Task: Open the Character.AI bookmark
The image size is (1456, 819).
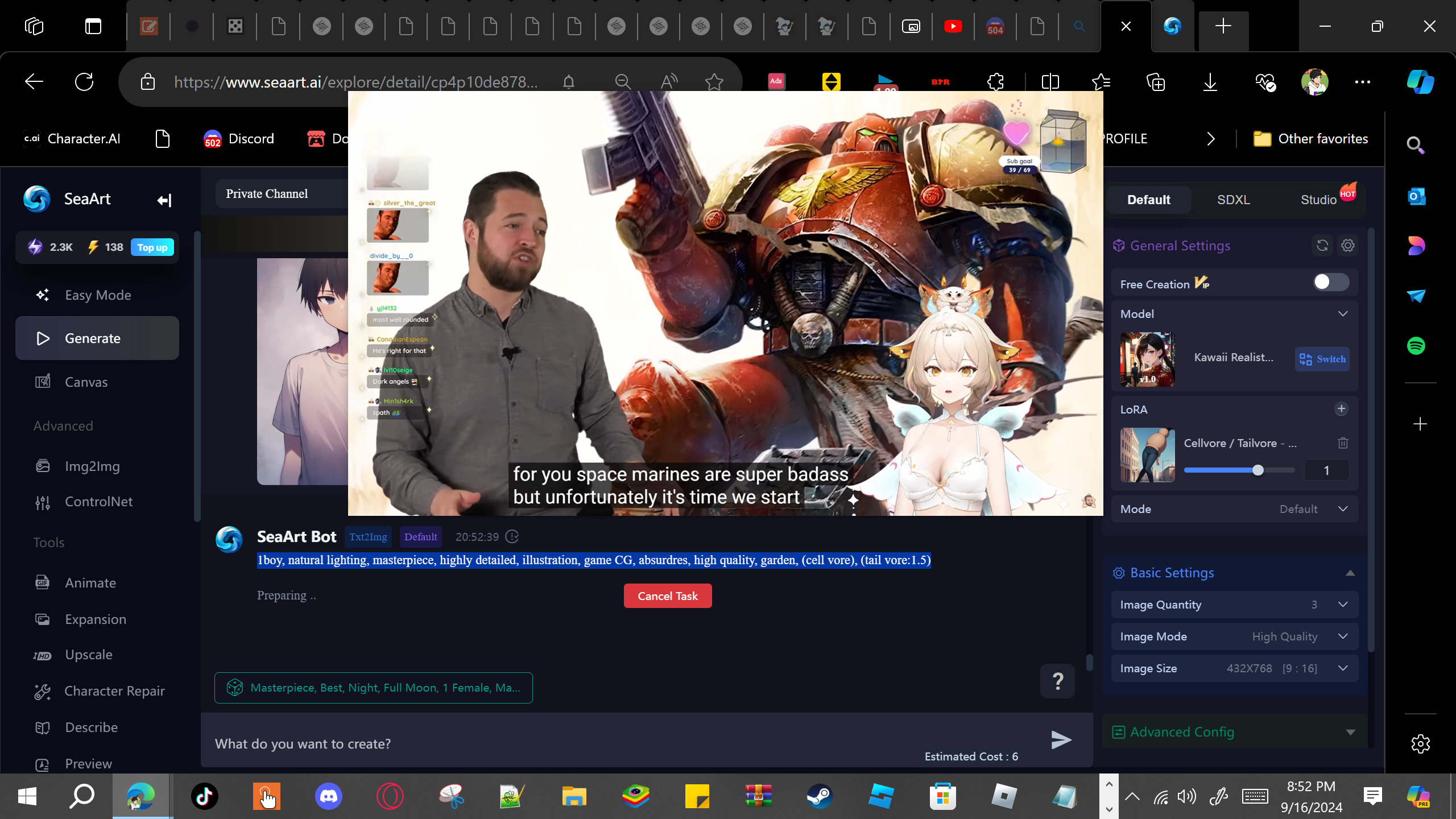Action: 72,139
